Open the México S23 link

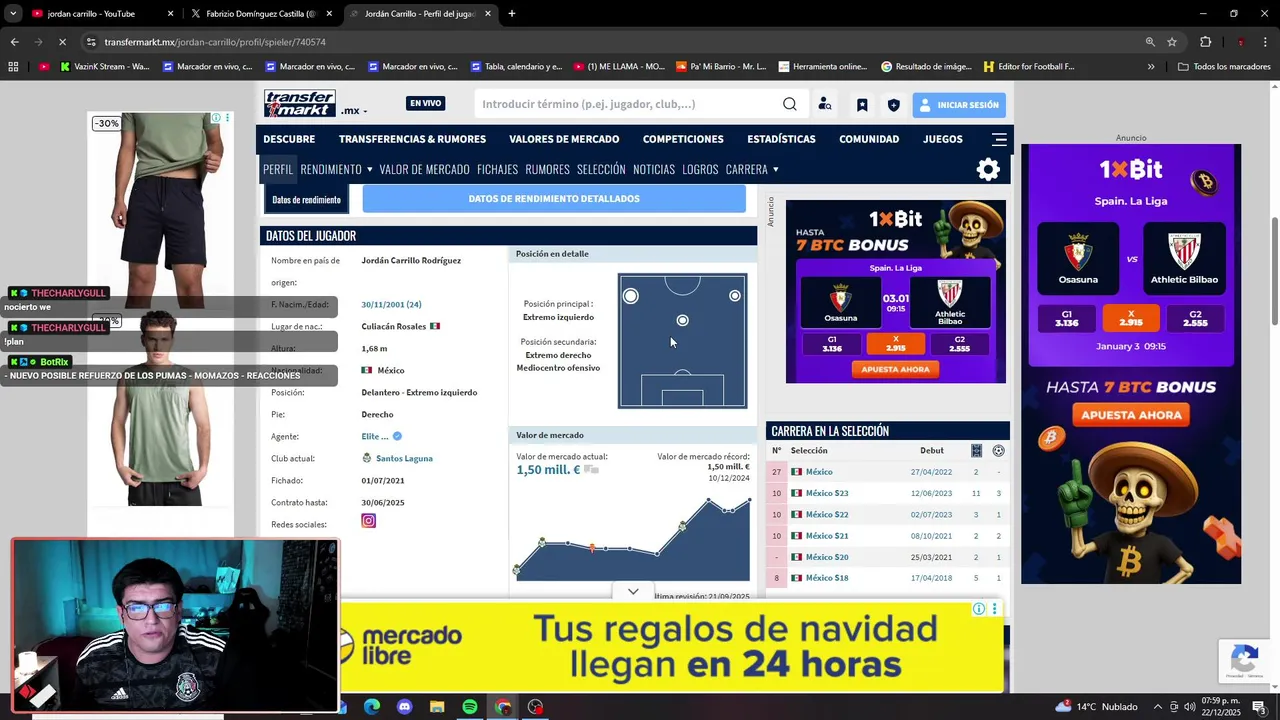point(827,493)
